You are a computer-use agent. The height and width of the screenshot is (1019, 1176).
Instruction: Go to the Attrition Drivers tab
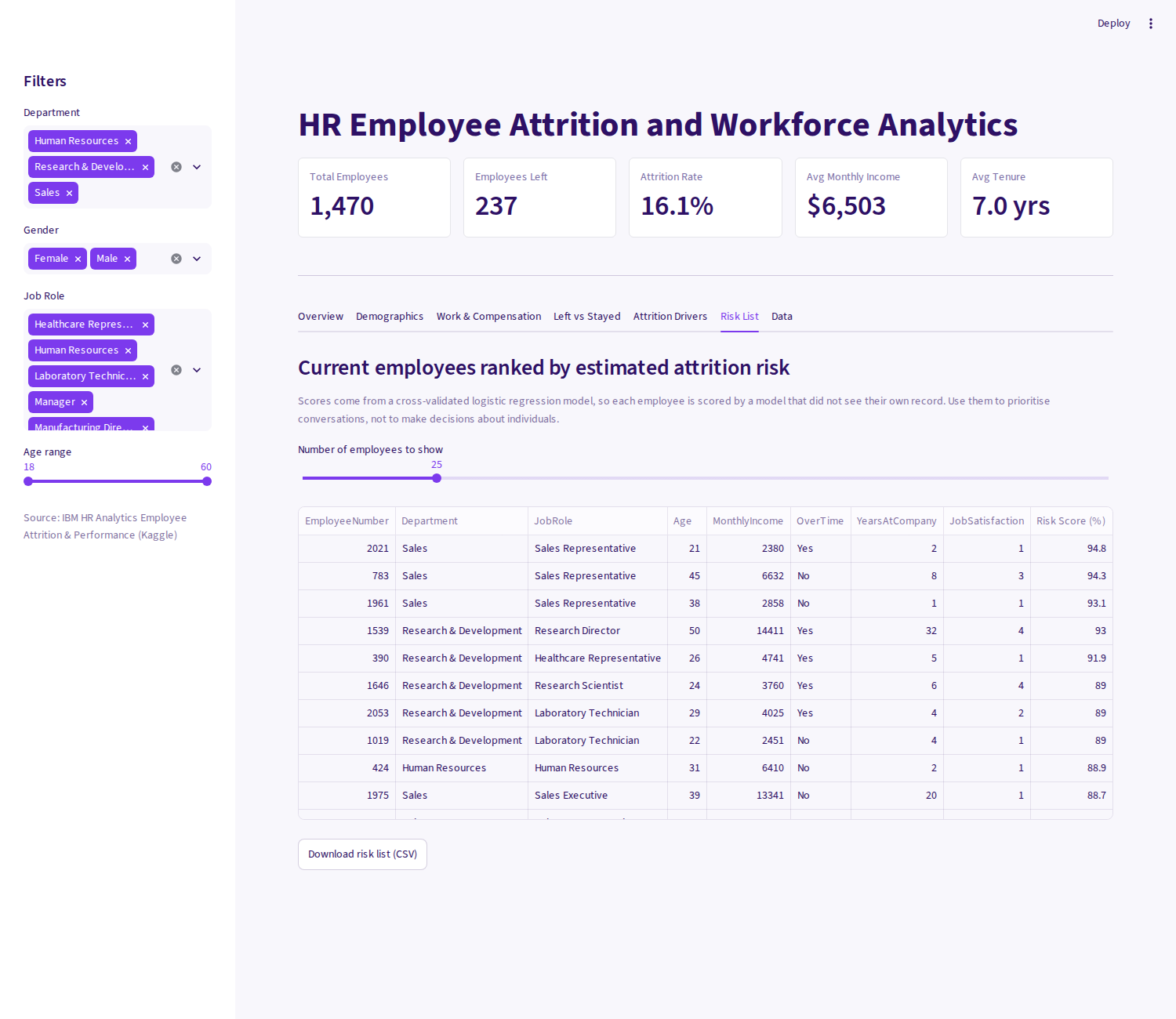670,317
